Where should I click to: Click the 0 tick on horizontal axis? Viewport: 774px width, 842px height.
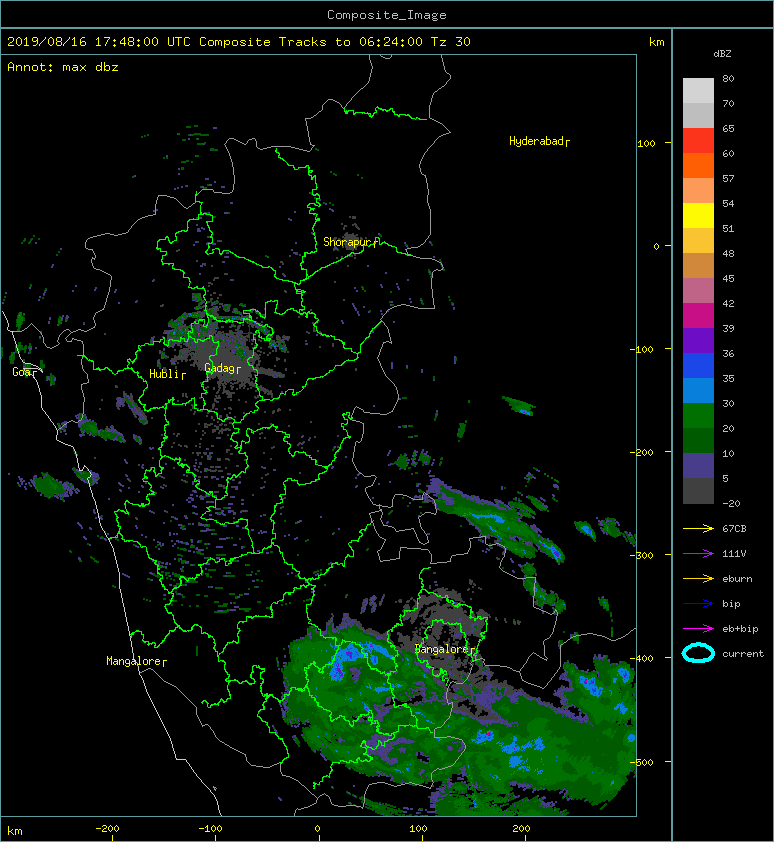click(317, 829)
